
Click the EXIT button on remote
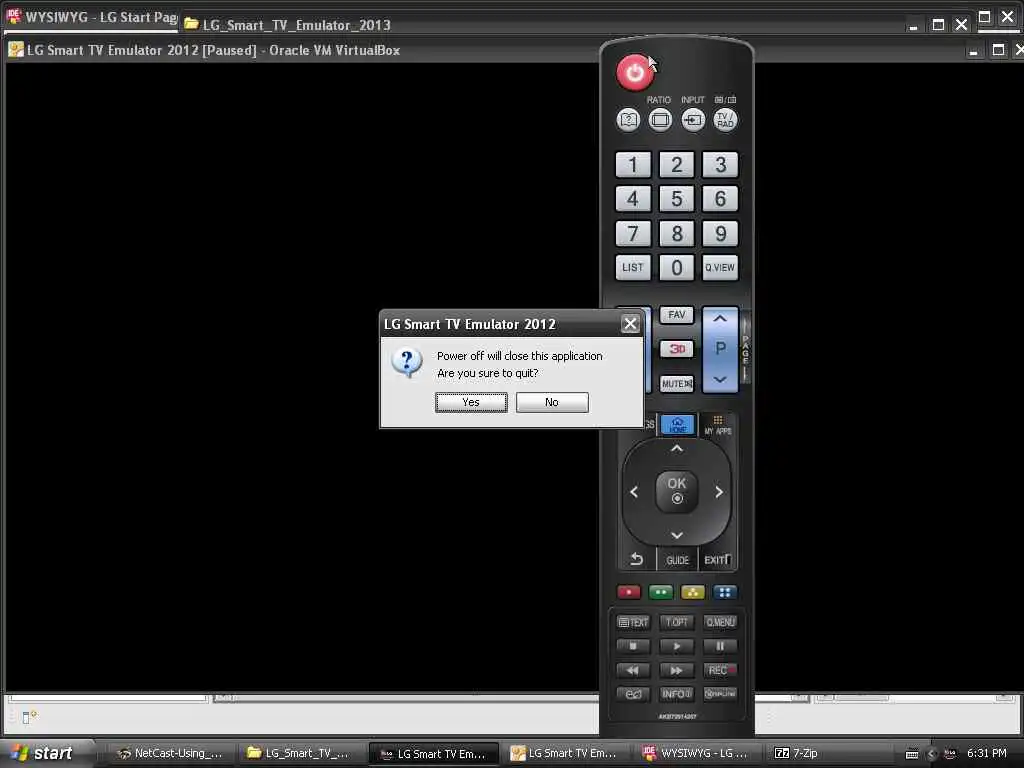click(x=718, y=560)
